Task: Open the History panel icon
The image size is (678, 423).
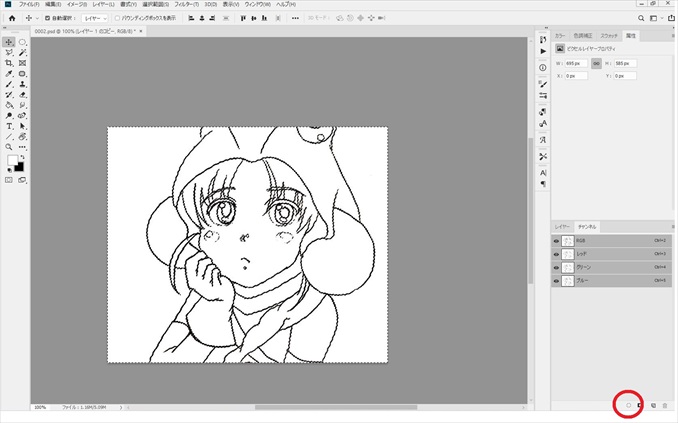Action: 543,40
